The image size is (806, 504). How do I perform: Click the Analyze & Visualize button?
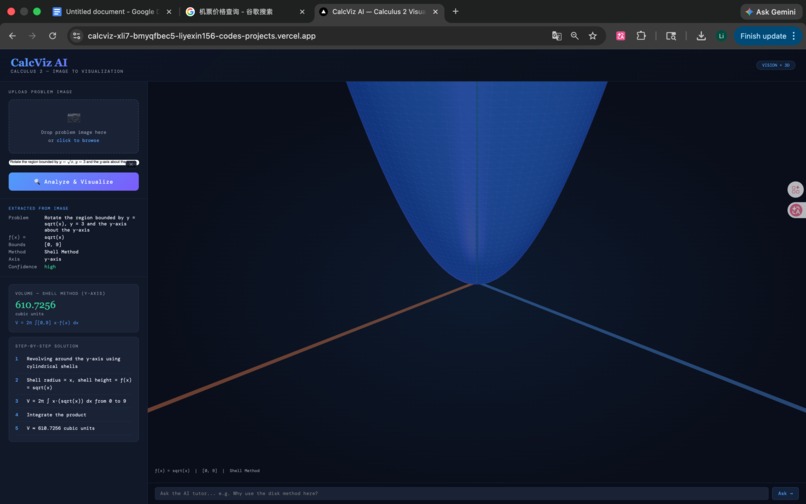[x=74, y=182]
